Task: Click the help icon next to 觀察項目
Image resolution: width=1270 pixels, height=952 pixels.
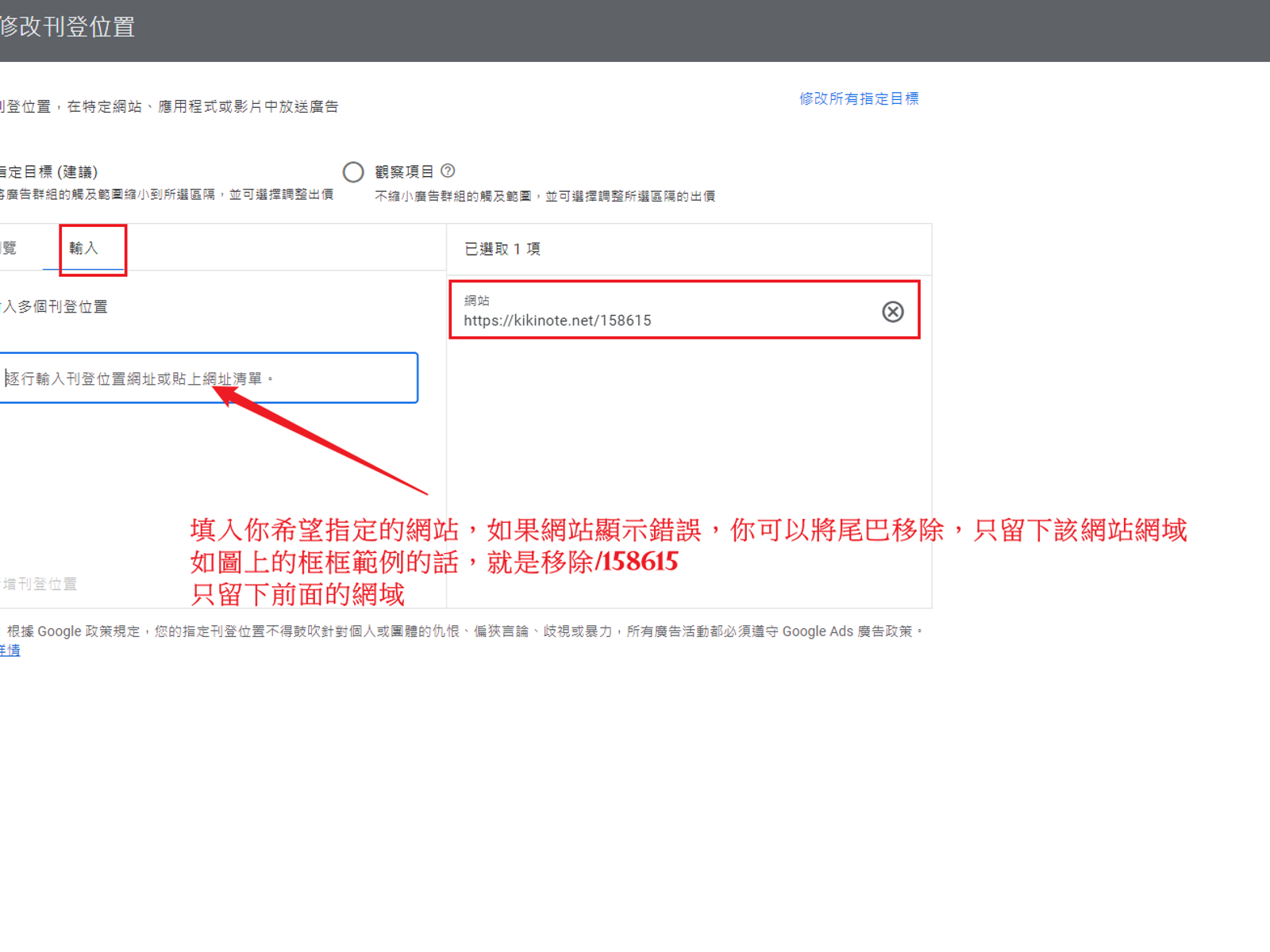Action: pos(448,171)
